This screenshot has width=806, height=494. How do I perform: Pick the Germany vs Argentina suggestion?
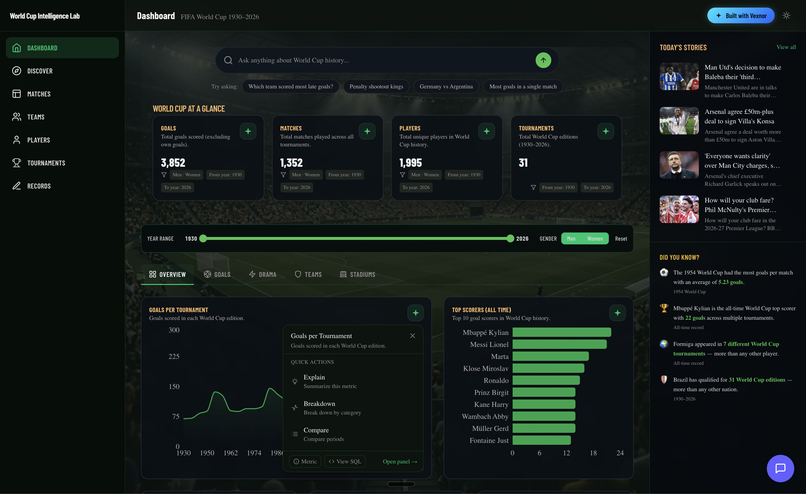tap(446, 87)
